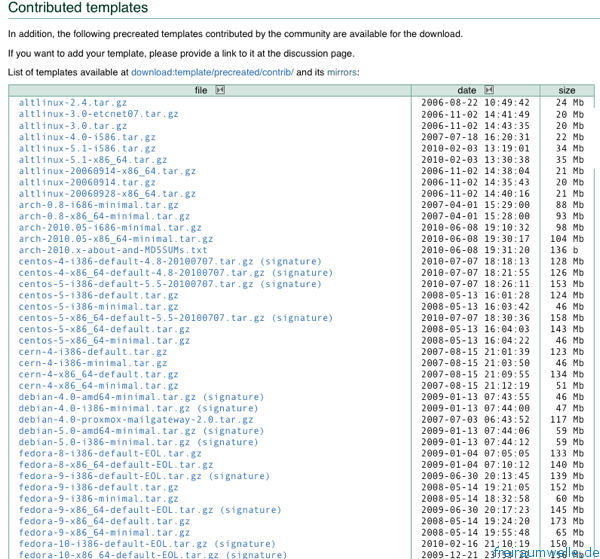Download centos-5-x86_64-minimal.tar.gz template
The width and height of the screenshot is (600, 559).
point(104,340)
